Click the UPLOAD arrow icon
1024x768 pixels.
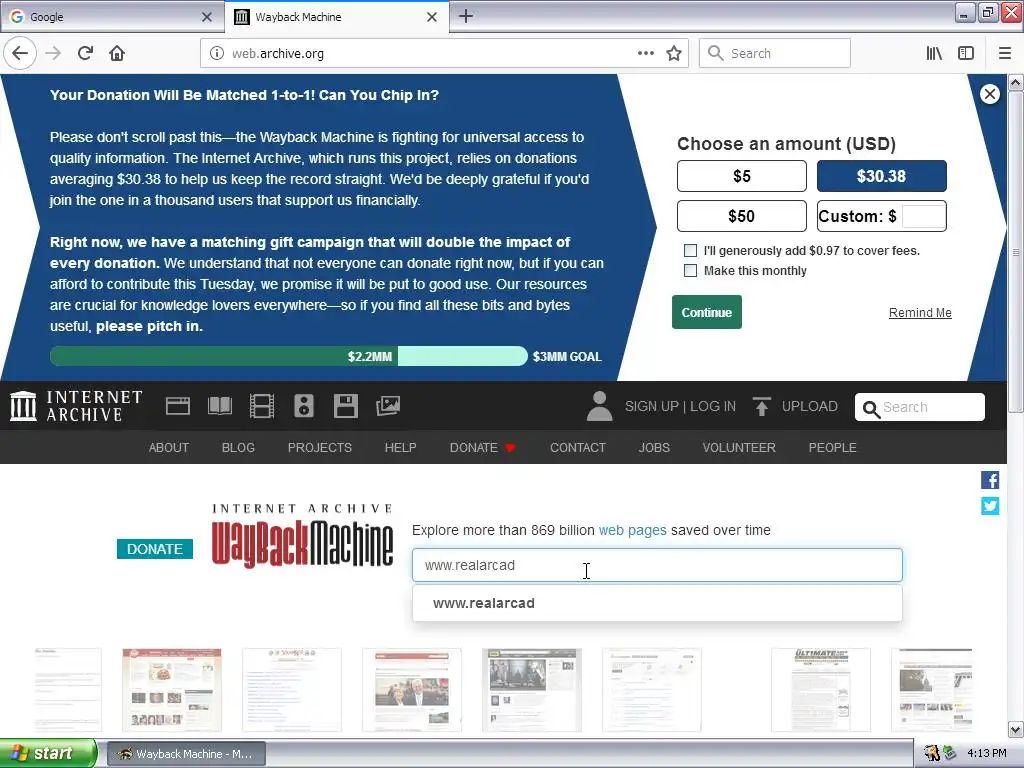click(761, 406)
